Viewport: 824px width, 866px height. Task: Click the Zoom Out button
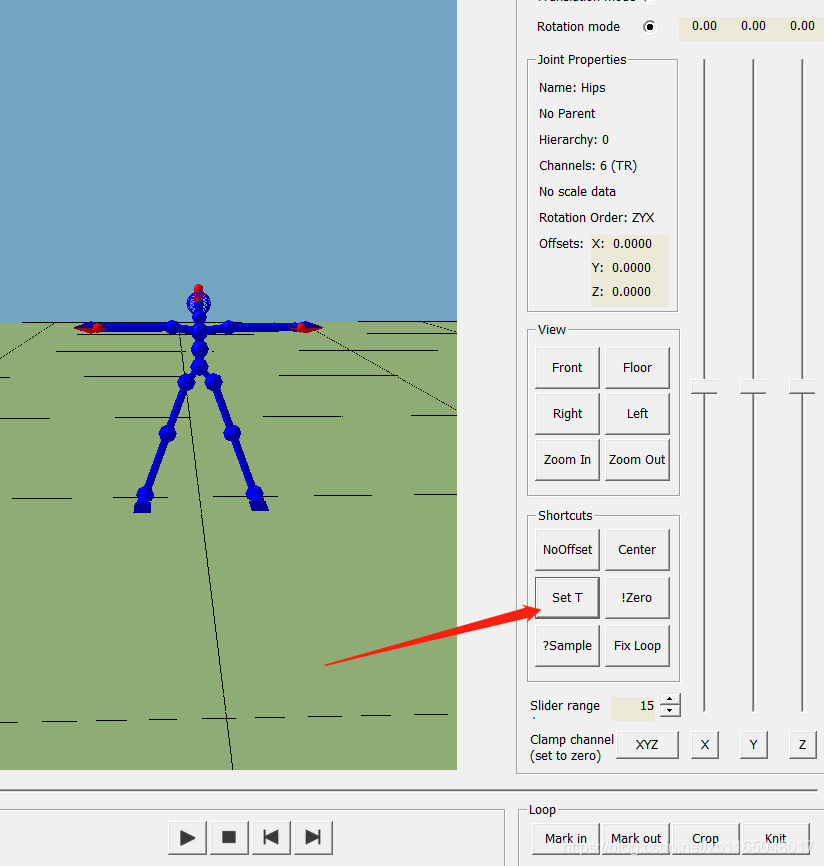(x=637, y=460)
